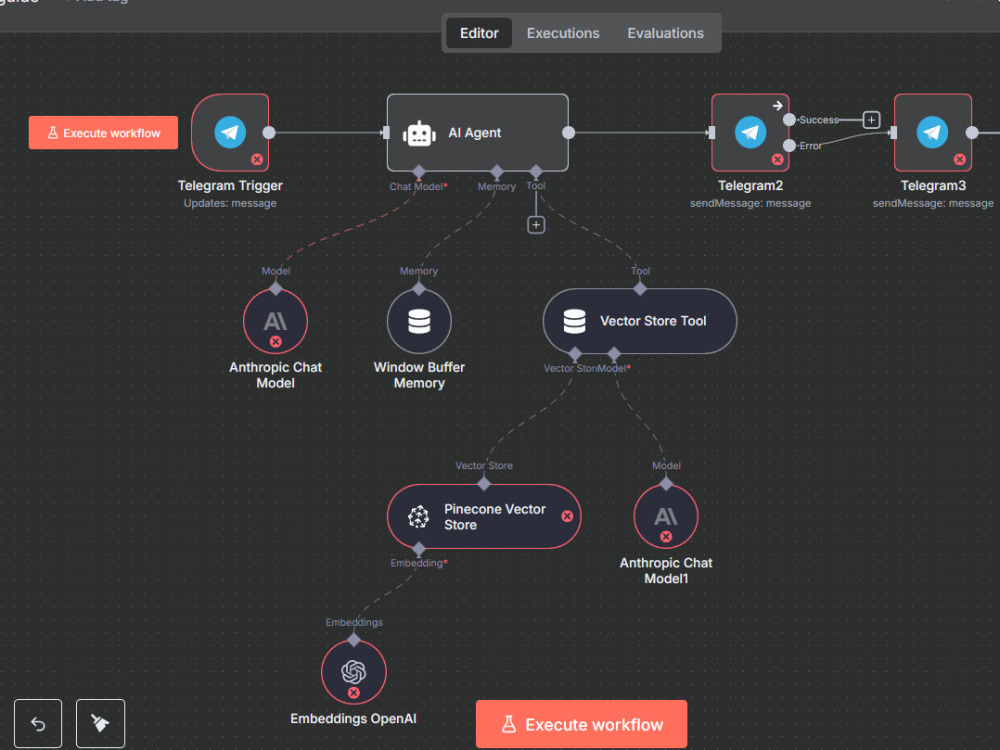Select the Editor tab

pos(479,33)
